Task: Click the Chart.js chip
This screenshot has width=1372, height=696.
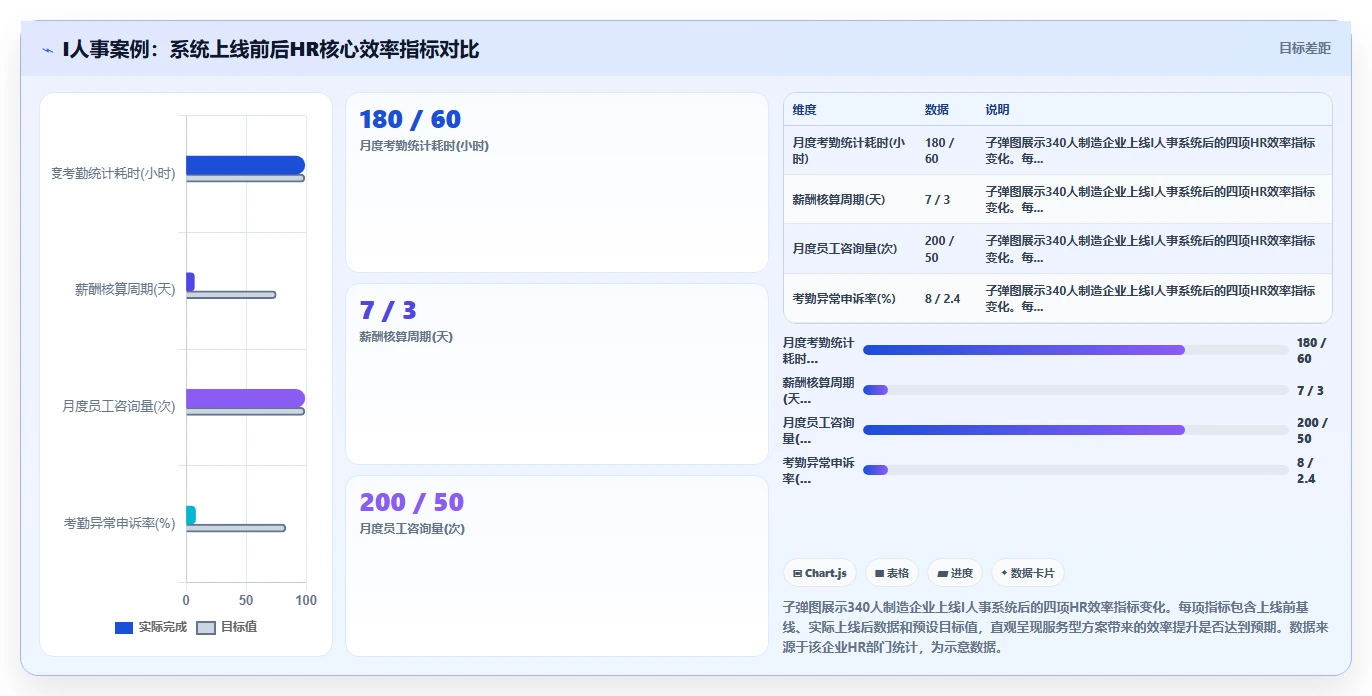Action: (x=820, y=573)
